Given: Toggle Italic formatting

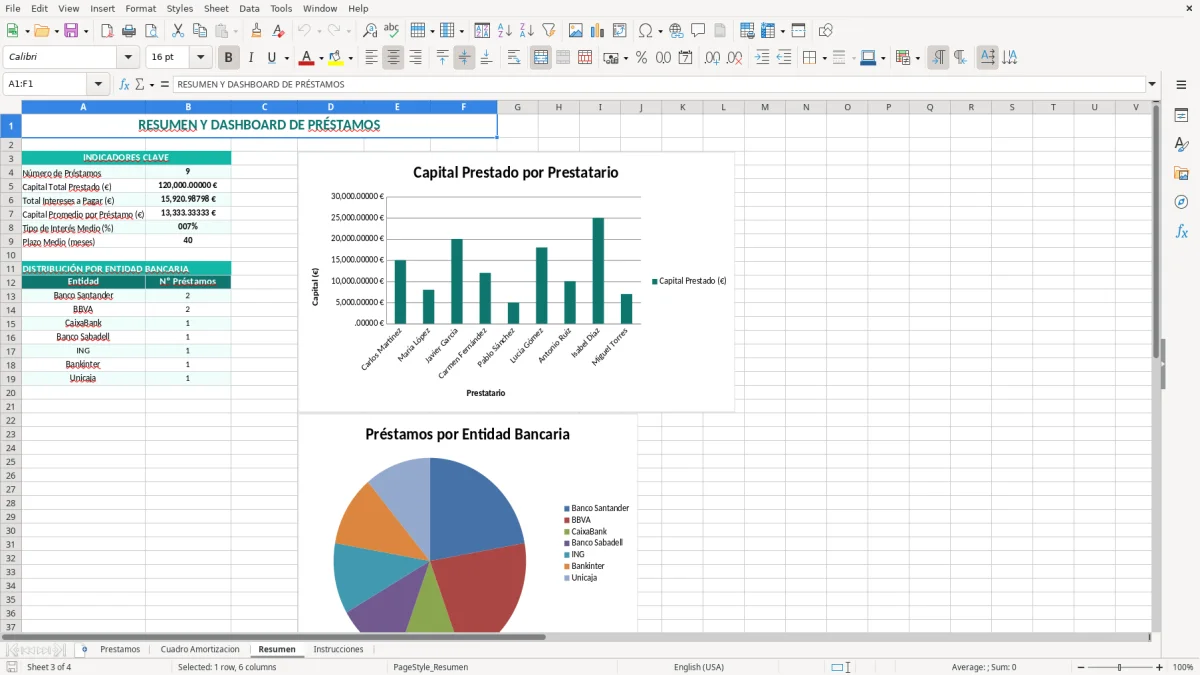Looking at the screenshot, I should (251, 58).
